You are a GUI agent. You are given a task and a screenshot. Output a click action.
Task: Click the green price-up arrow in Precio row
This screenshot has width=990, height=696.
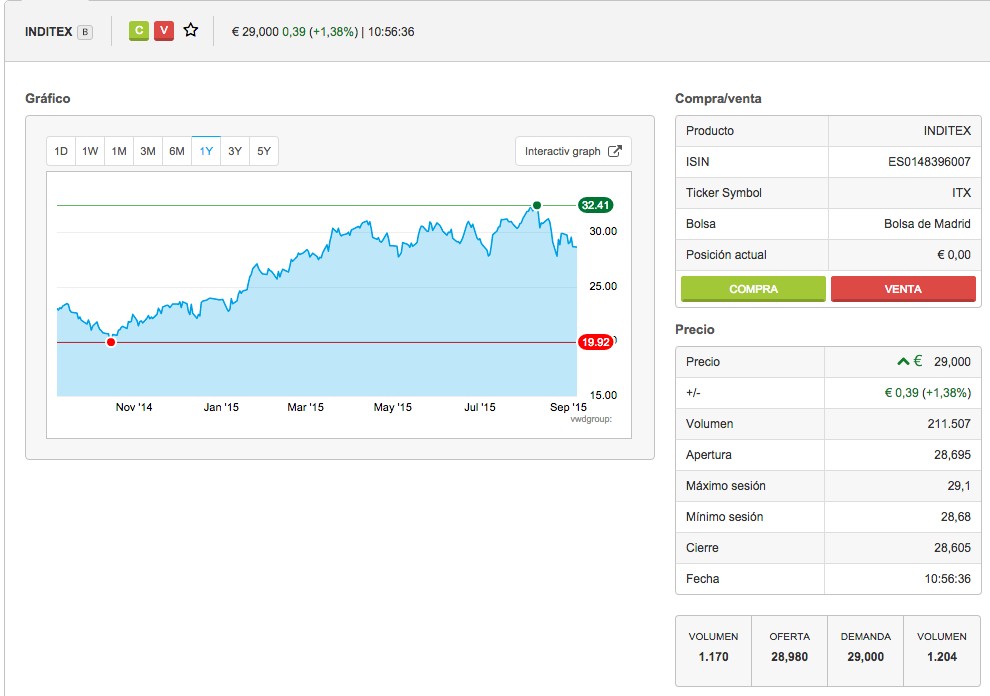903,361
